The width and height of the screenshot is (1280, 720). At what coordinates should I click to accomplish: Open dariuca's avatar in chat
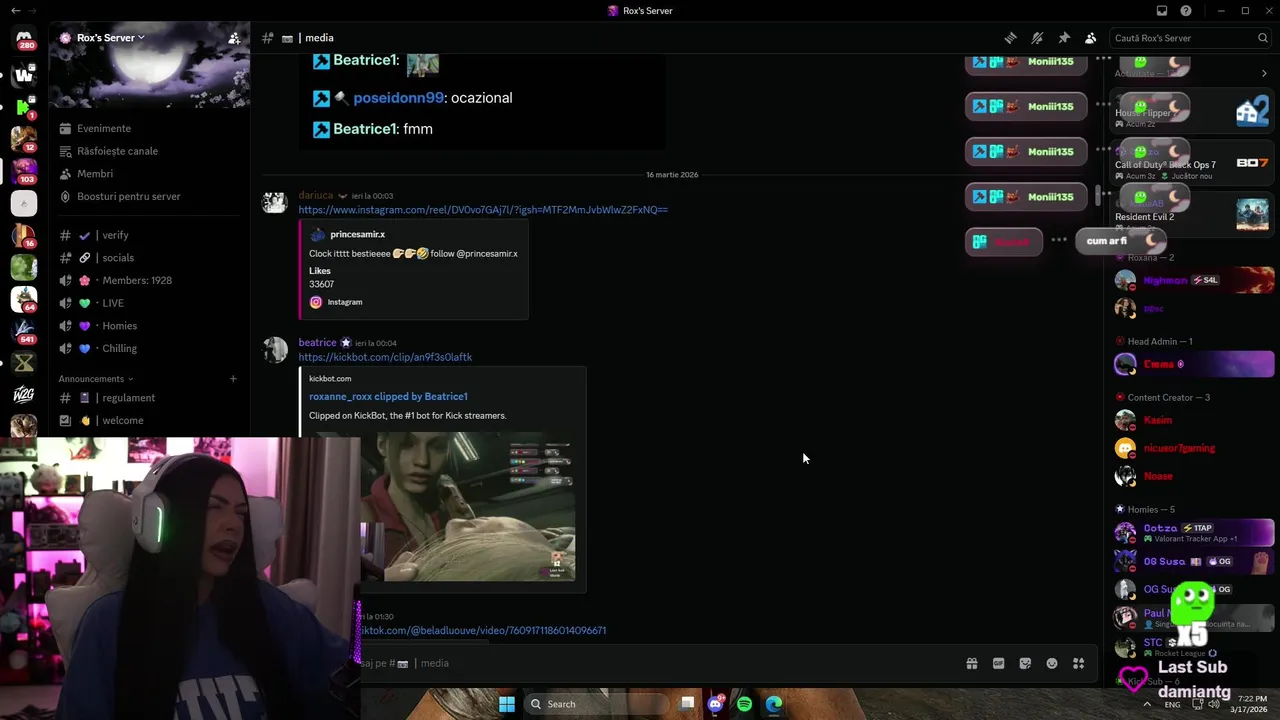(x=275, y=203)
